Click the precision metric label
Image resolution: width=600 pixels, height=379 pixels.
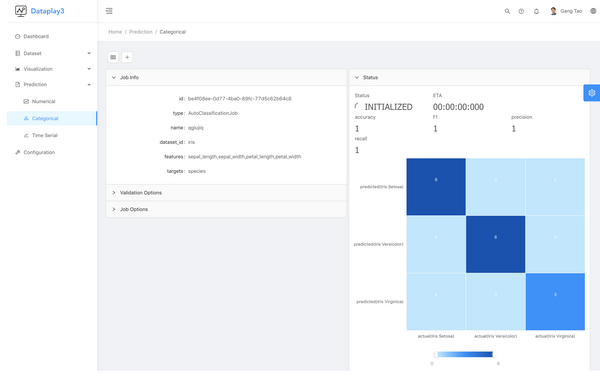pos(522,117)
